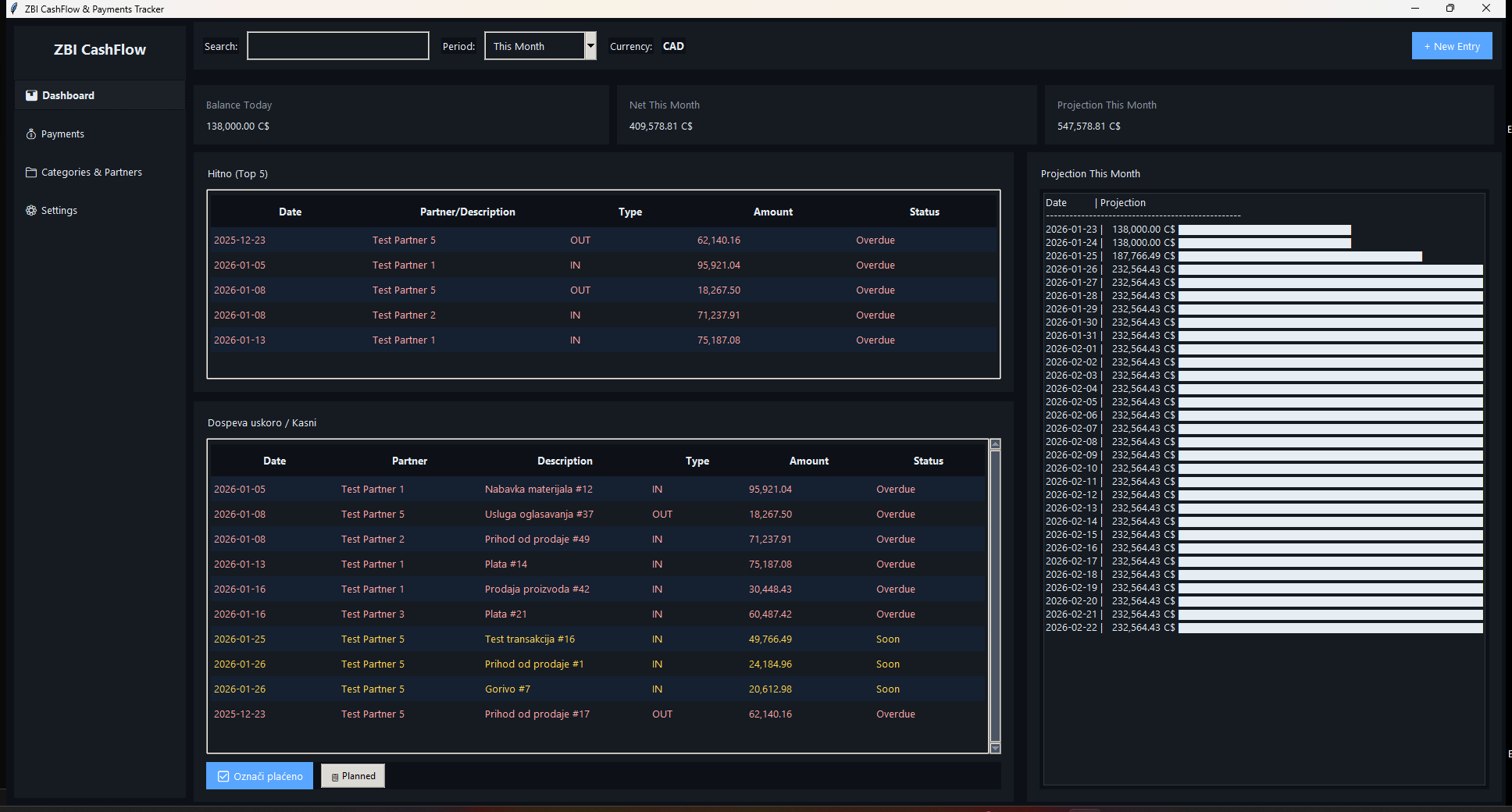Open the Payments section
This screenshot has height=812, width=1512.
[100, 134]
